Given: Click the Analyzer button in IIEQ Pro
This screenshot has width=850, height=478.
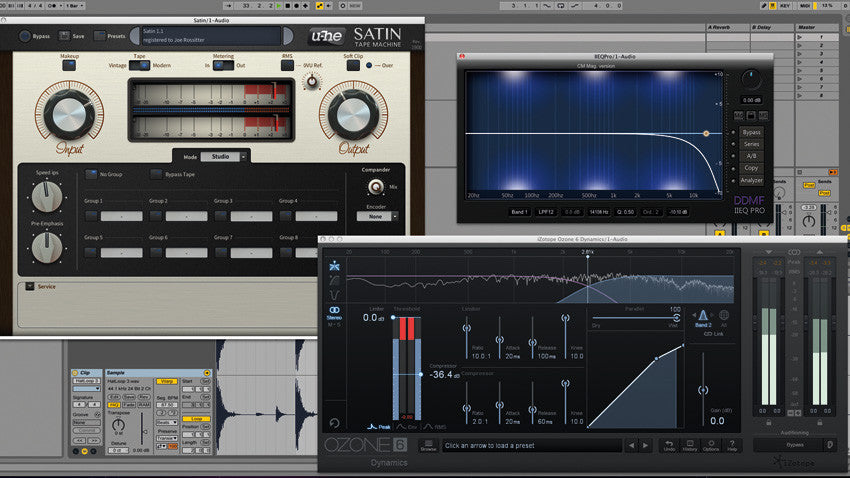Looking at the screenshot, I should 751,180.
